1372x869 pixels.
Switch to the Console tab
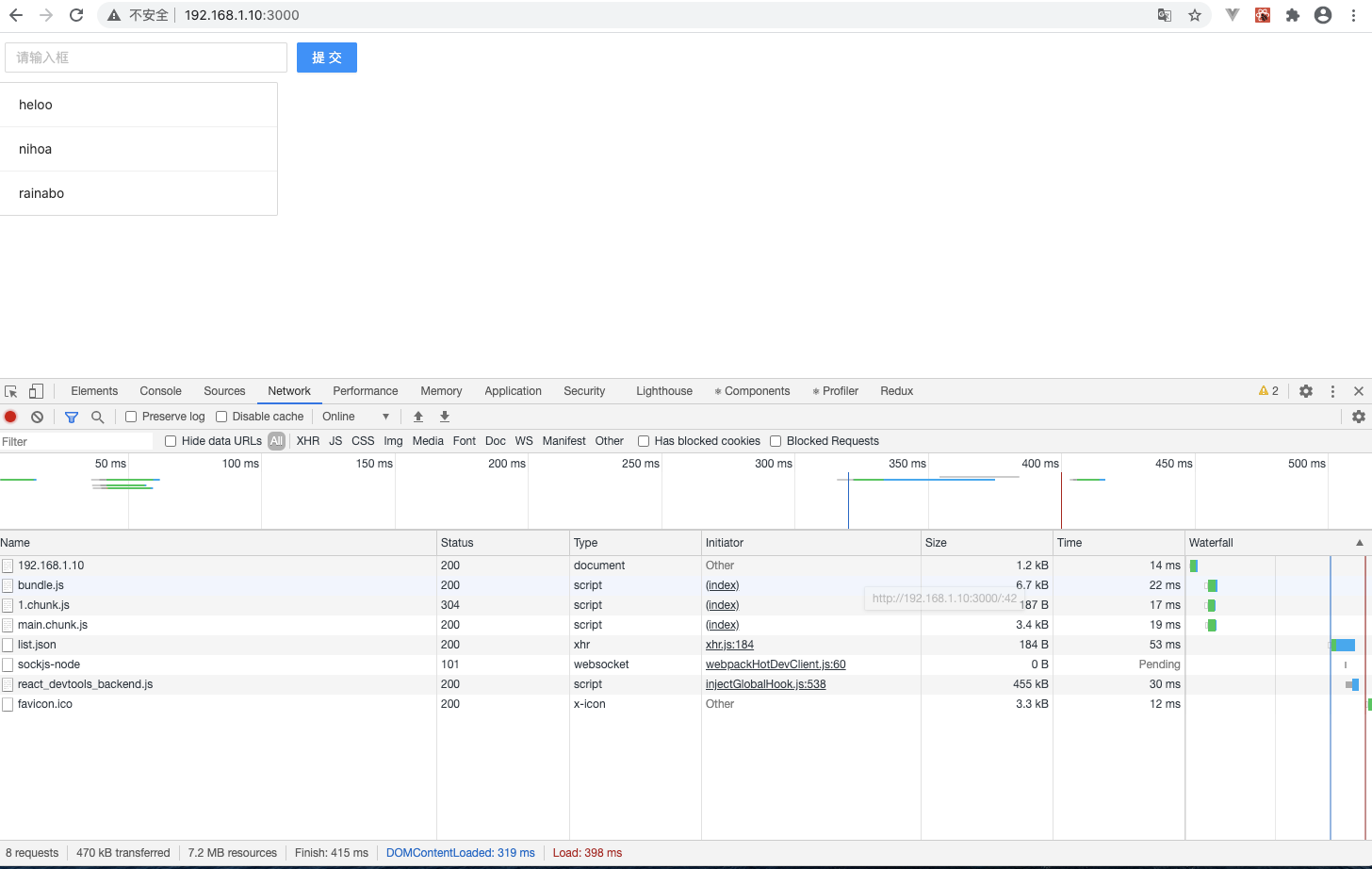tap(160, 391)
